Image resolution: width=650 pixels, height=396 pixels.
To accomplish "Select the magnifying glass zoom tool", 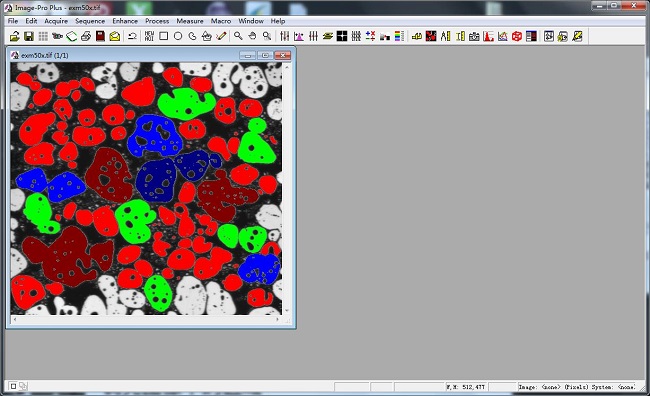I will pyautogui.click(x=238, y=36).
